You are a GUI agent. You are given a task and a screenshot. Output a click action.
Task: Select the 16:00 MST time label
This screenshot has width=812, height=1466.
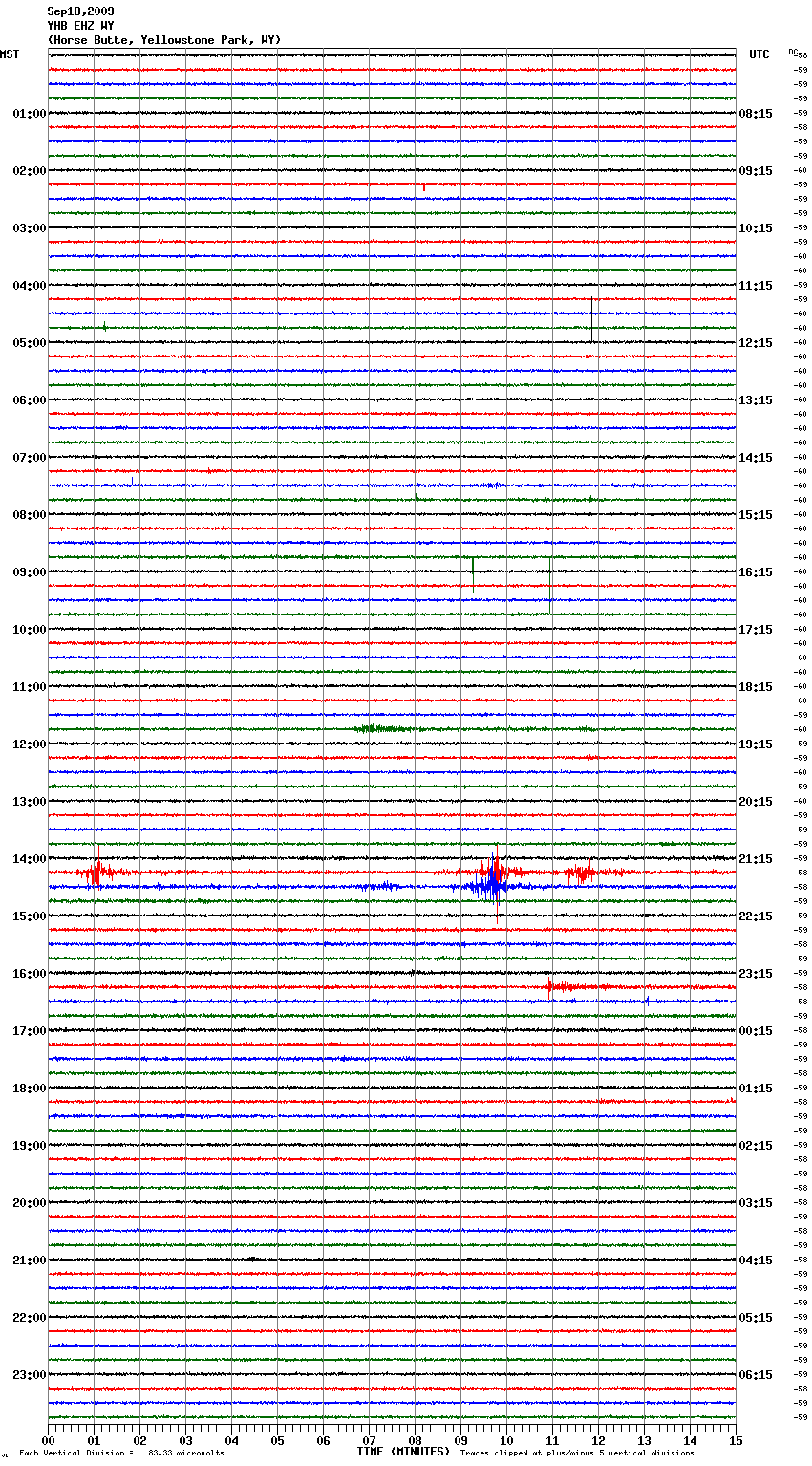click(x=30, y=974)
